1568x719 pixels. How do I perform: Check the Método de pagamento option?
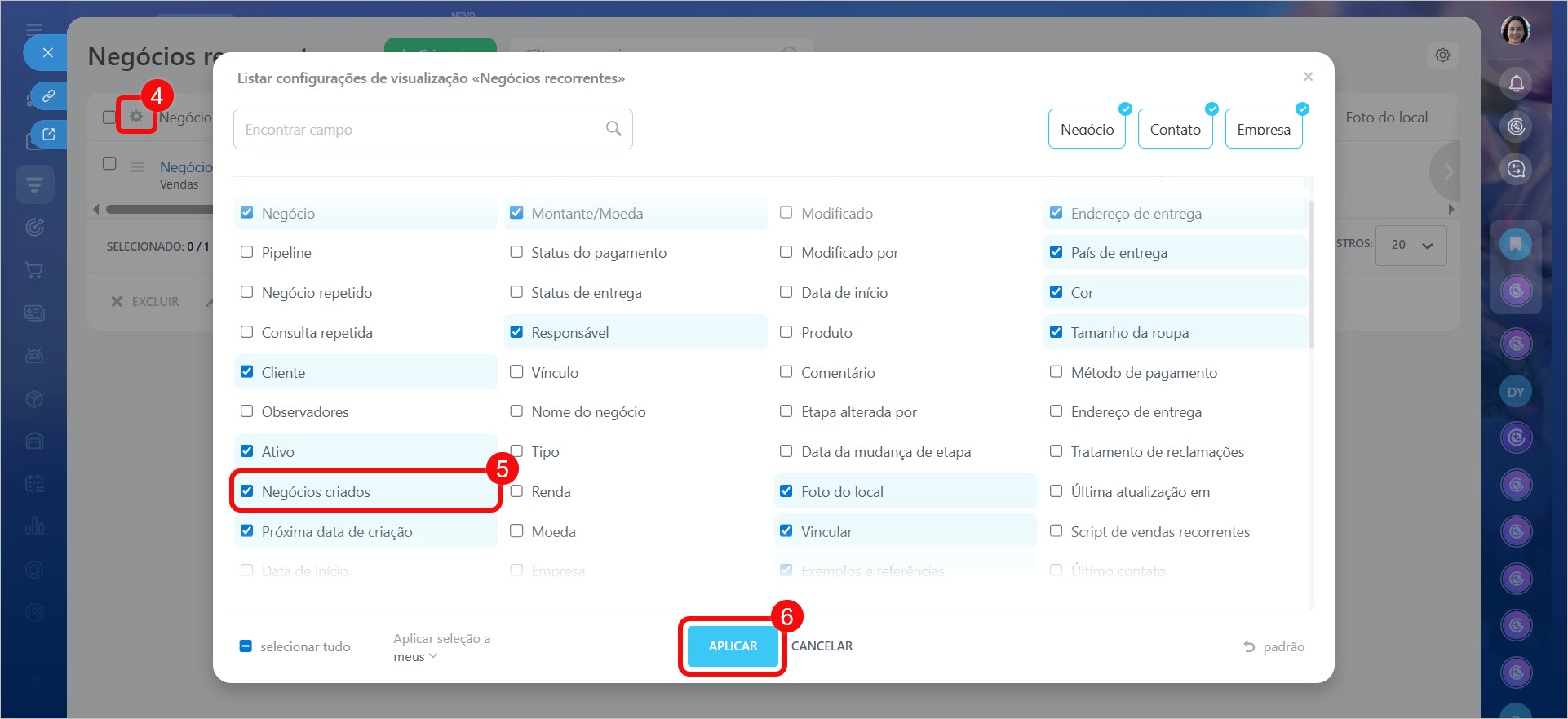coord(1056,372)
